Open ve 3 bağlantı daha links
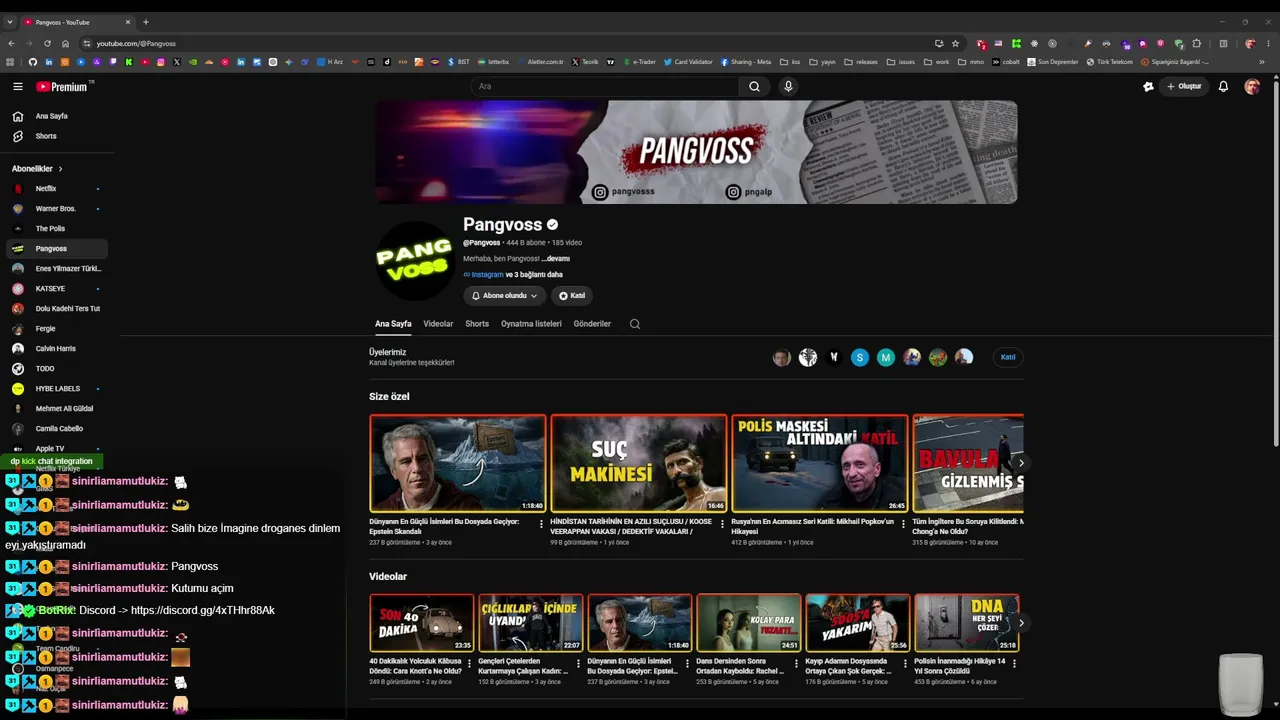Viewport: 1280px width, 720px height. (534, 275)
